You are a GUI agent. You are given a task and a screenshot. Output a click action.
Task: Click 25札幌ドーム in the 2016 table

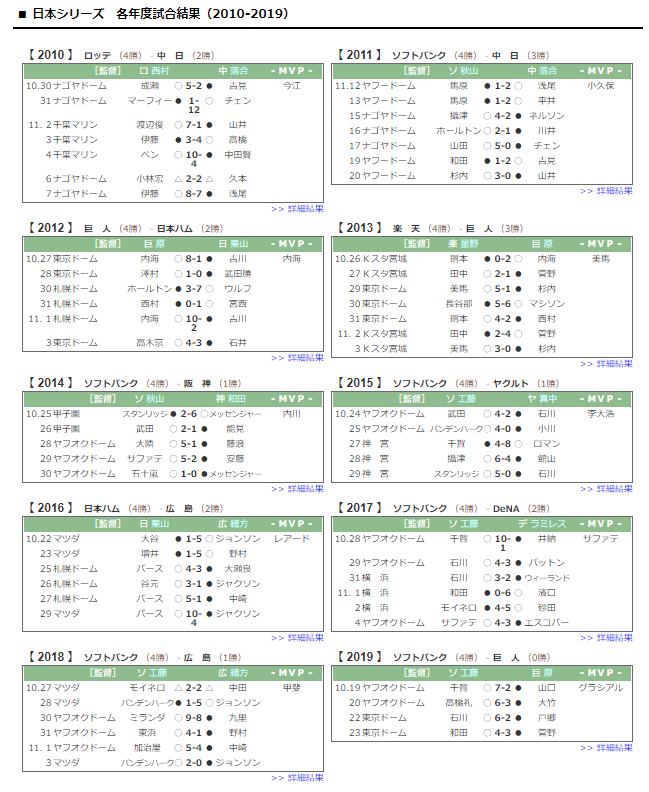point(69,569)
